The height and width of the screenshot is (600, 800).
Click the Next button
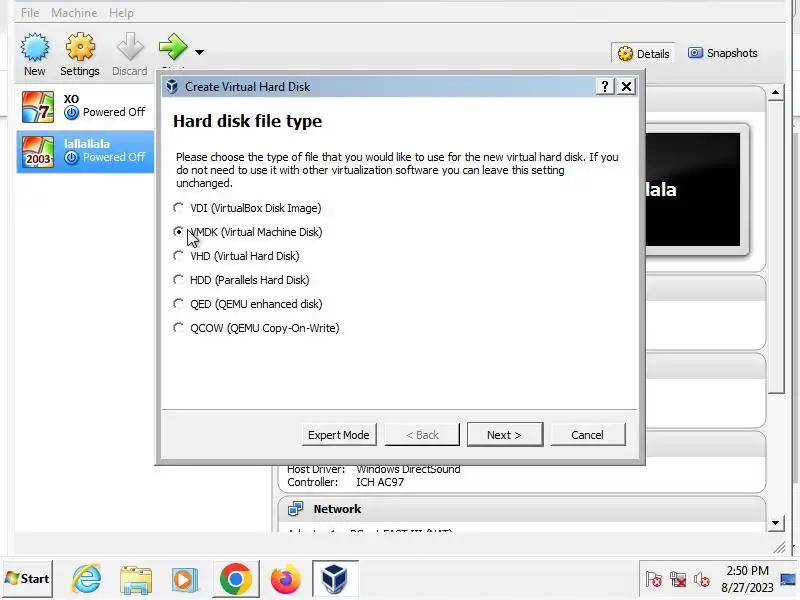pos(505,435)
